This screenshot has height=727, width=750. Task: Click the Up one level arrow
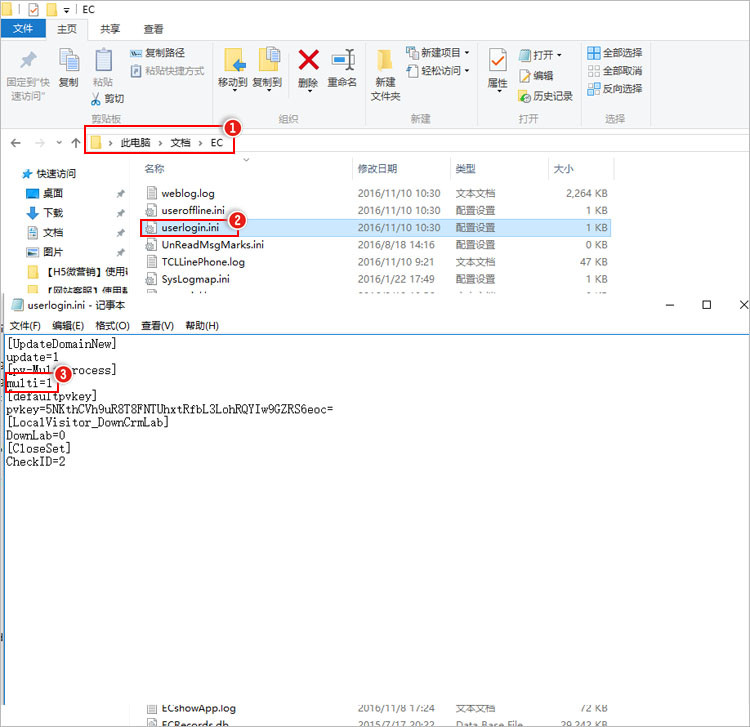click(x=76, y=143)
